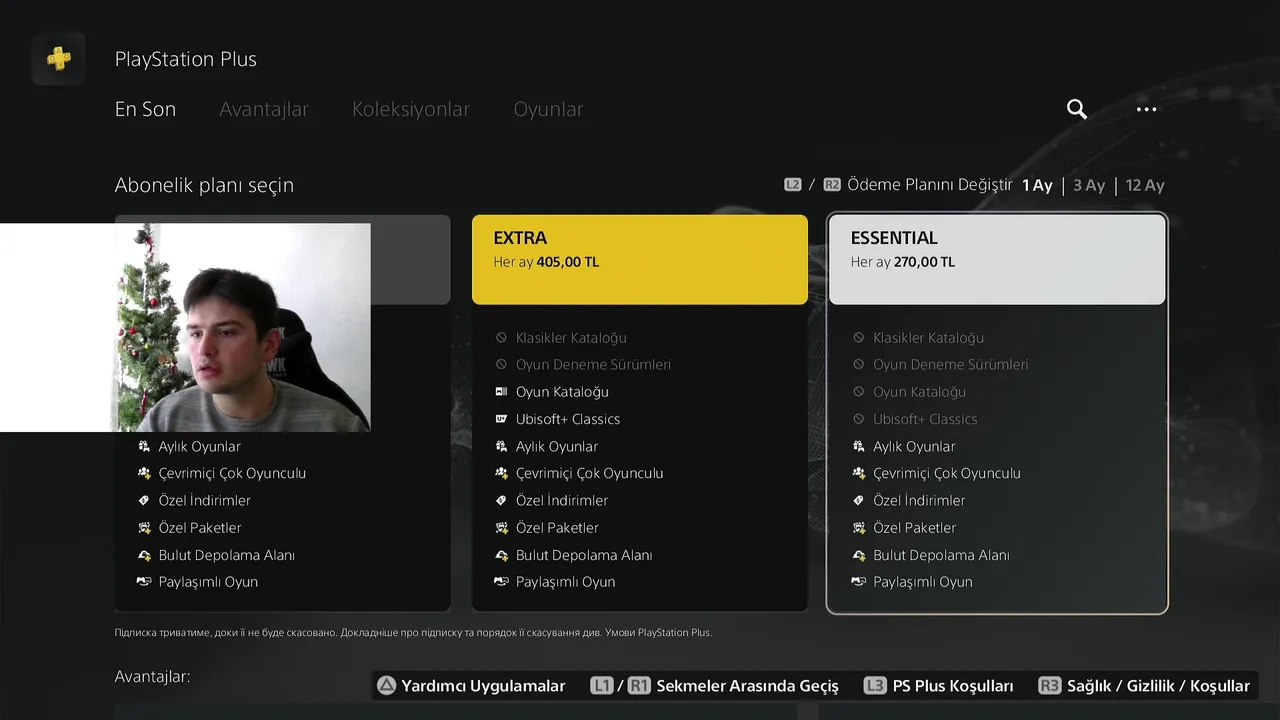Click the Abonelik planı seçin heading
This screenshot has width=1280, height=720.
(204, 185)
